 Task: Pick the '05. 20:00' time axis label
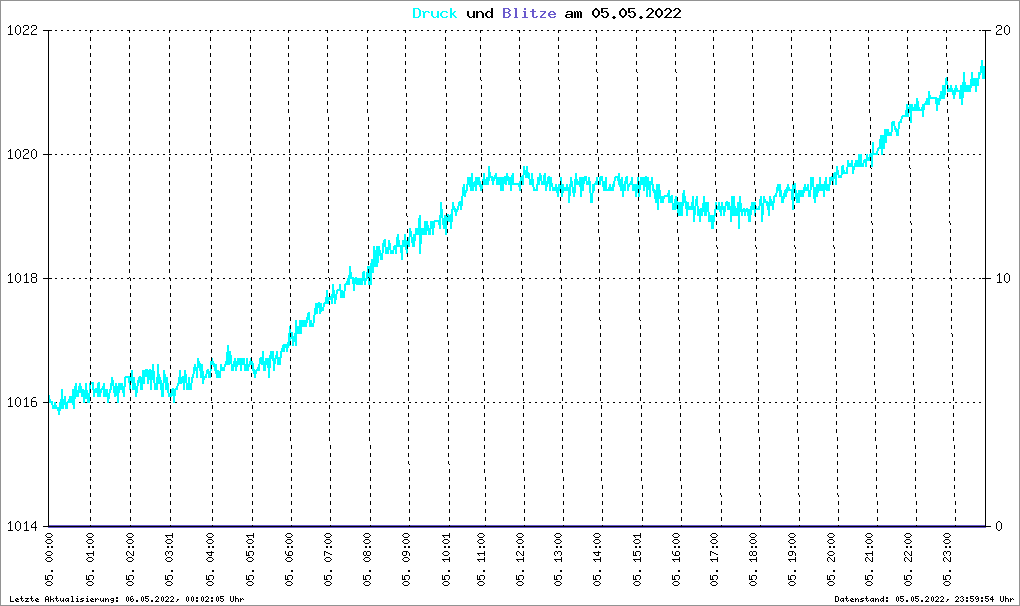(832, 560)
